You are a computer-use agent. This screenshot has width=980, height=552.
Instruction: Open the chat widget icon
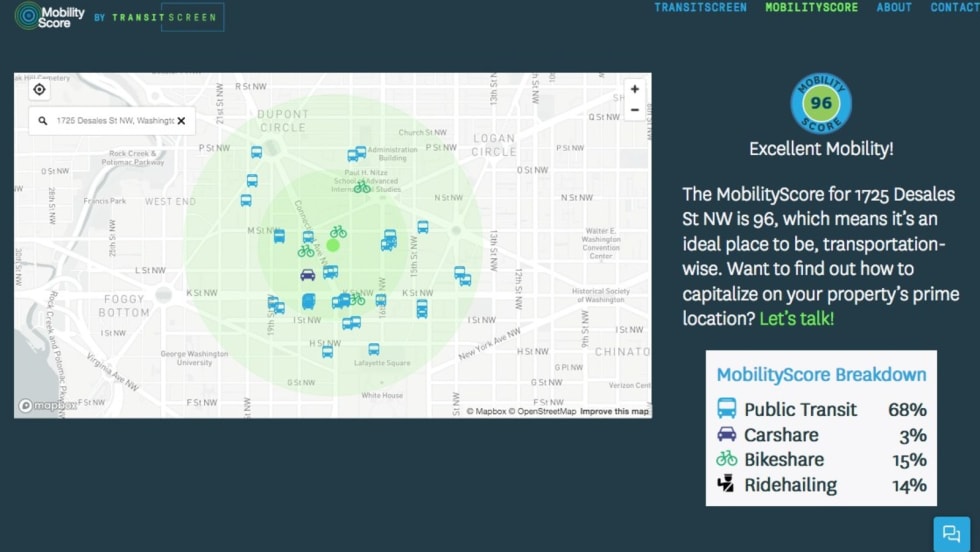click(x=951, y=533)
